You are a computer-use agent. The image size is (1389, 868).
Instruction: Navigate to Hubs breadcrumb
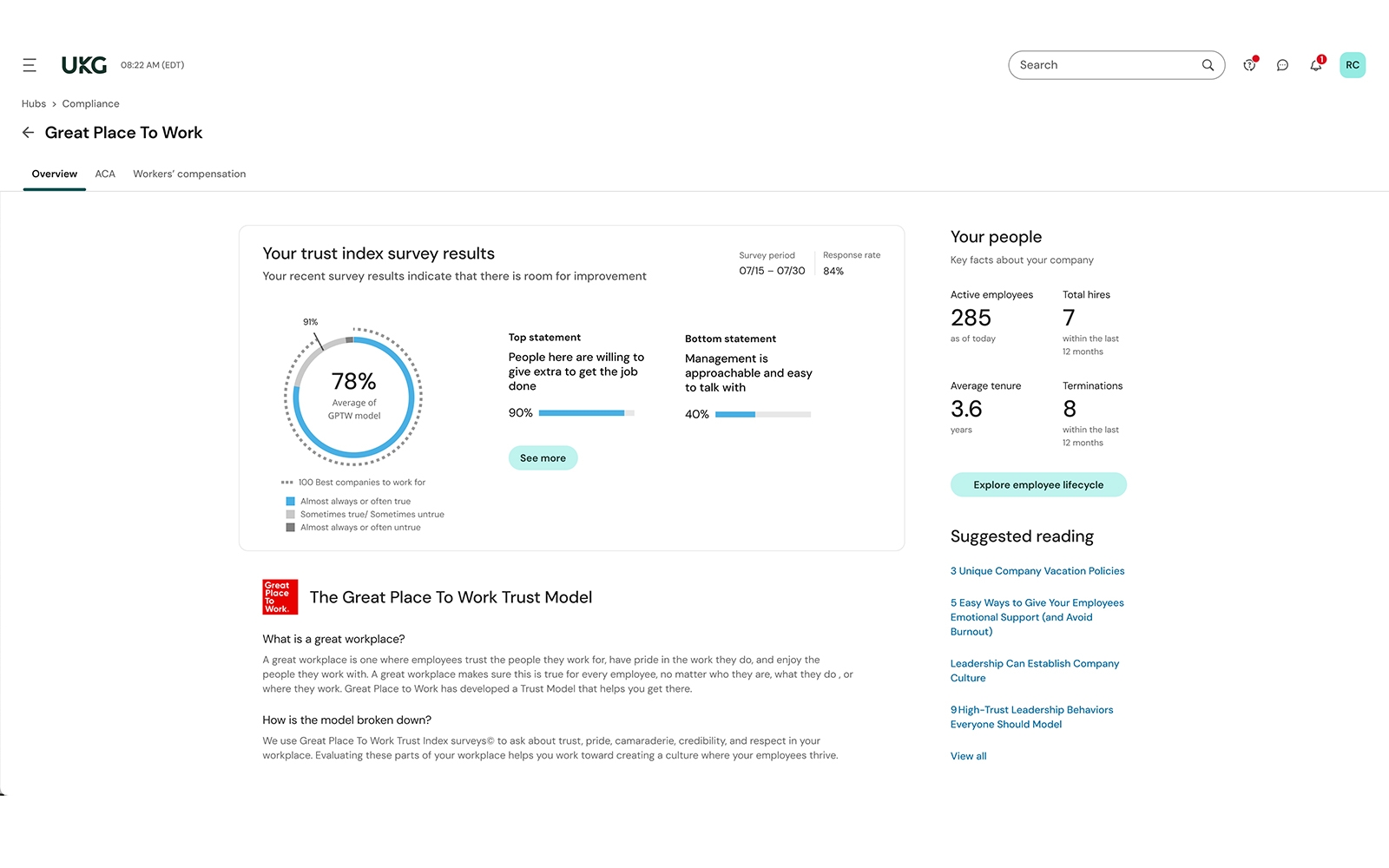coord(34,104)
